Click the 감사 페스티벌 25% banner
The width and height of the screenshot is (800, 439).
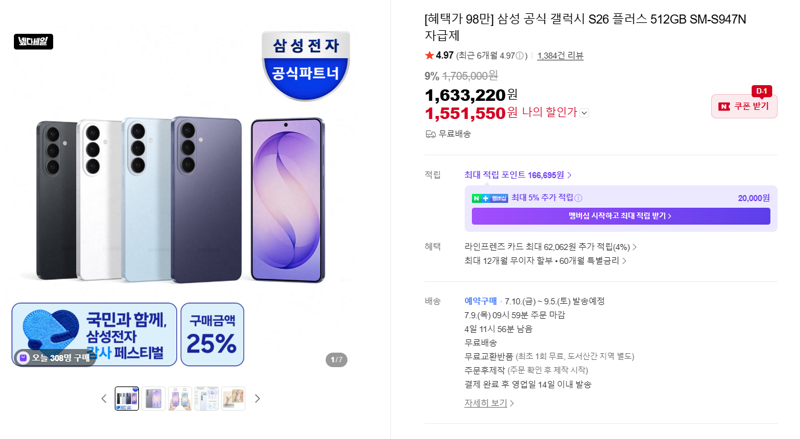click(128, 334)
